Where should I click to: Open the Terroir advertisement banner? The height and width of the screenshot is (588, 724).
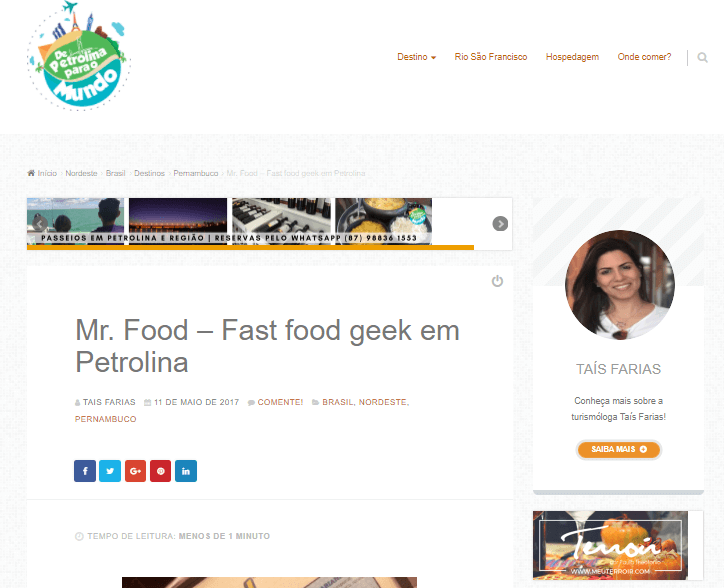(610, 545)
